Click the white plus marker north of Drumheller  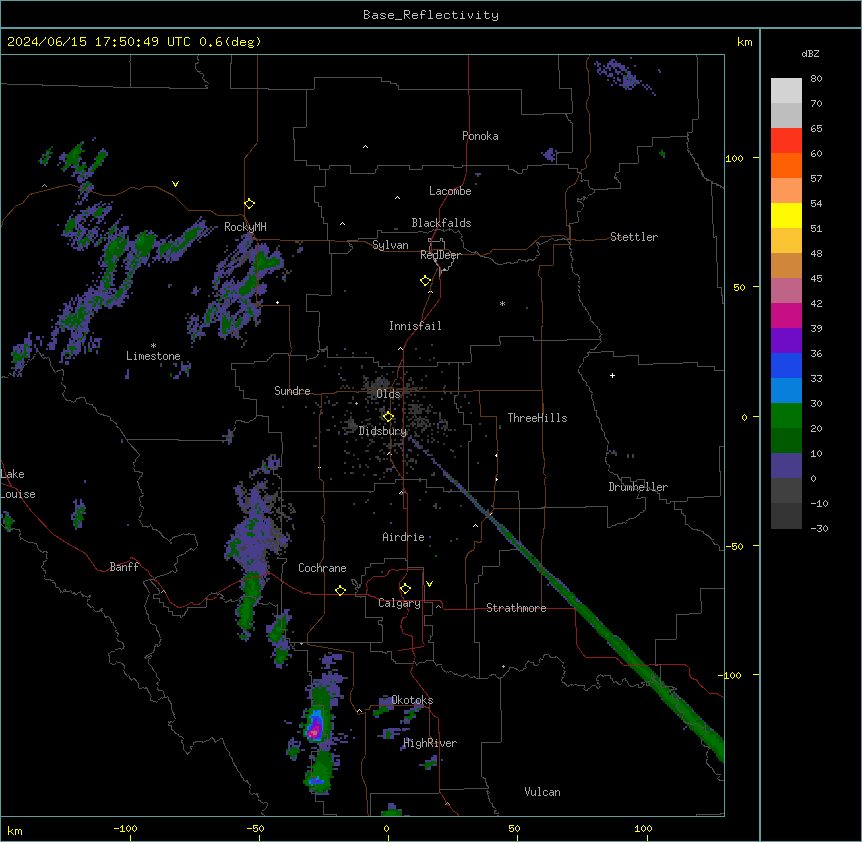[612, 375]
